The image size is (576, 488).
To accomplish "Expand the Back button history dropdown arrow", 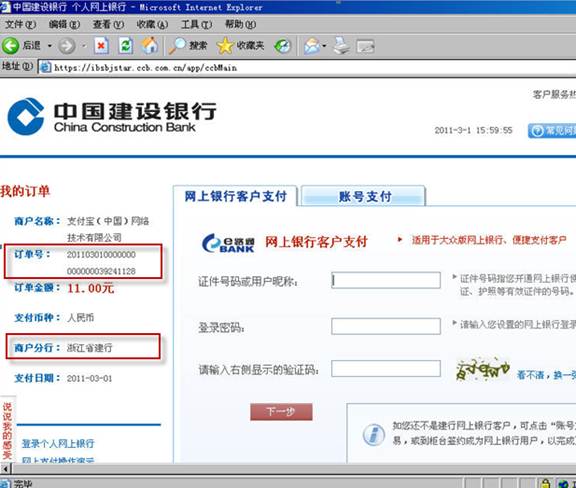I will (50, 46).
